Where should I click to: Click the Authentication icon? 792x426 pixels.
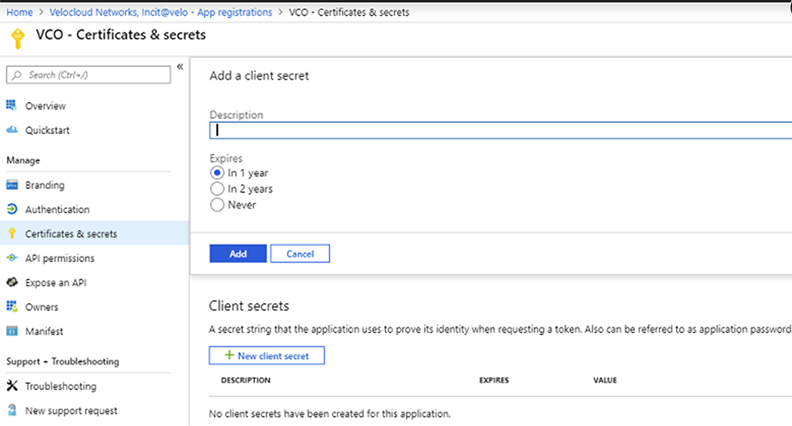point(12,210)
